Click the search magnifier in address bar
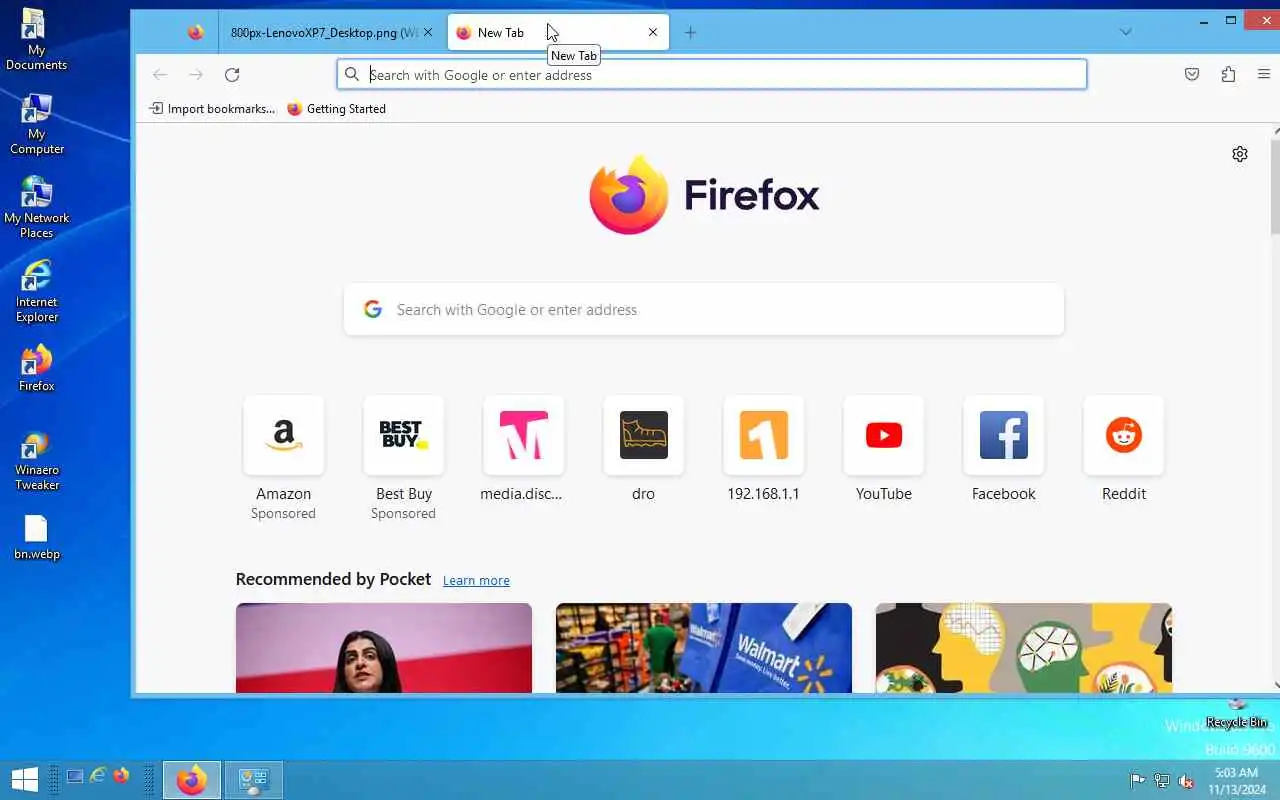The width and height of the screenshot is (1280, 800). pos(352,74)
